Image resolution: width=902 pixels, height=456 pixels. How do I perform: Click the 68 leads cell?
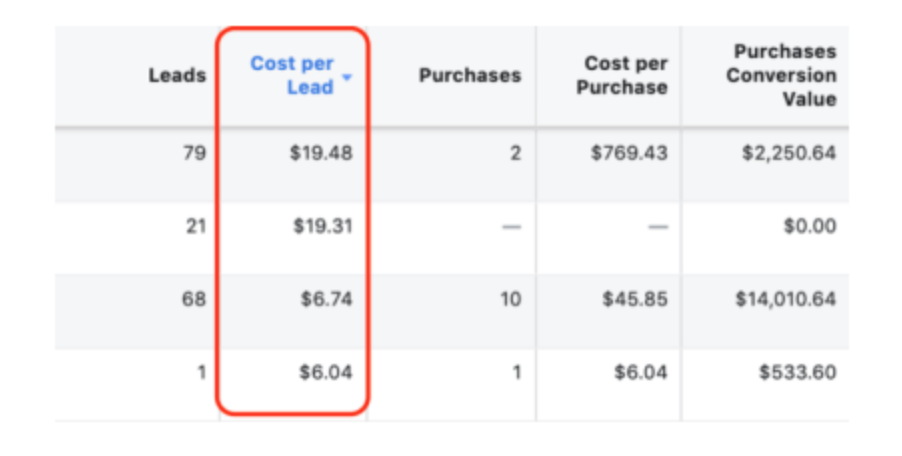pyautogui.click(x=194, y=300)
